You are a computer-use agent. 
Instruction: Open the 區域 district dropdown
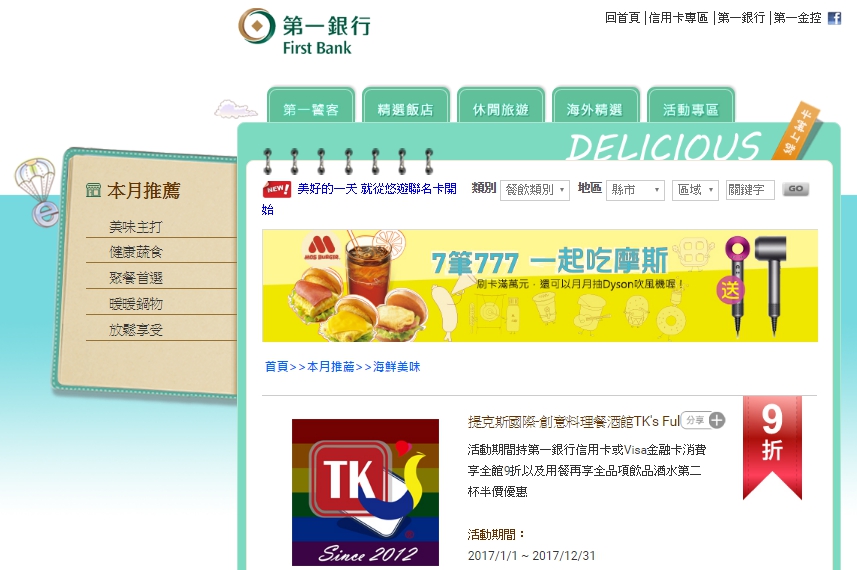point(695,190)
